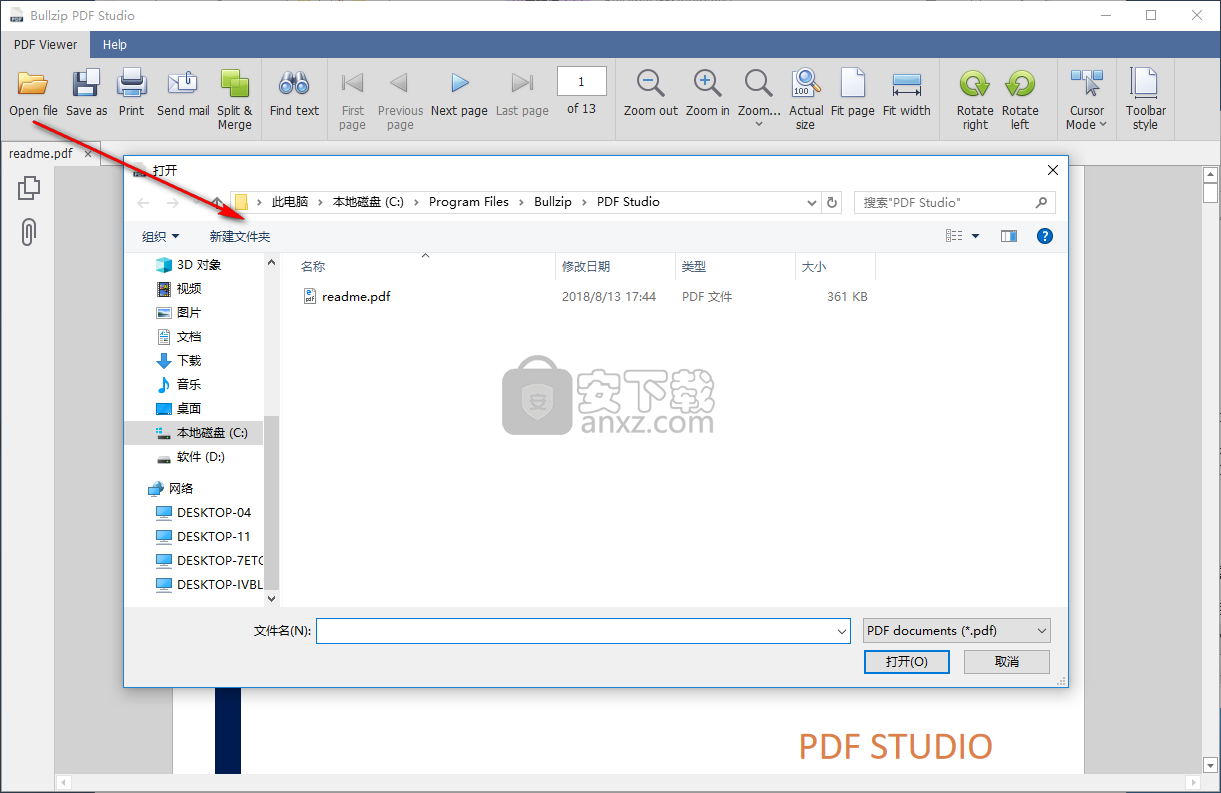
Task: Toggle the preview pane icon
Action: pyautogui.click(x=1008, y=236)
